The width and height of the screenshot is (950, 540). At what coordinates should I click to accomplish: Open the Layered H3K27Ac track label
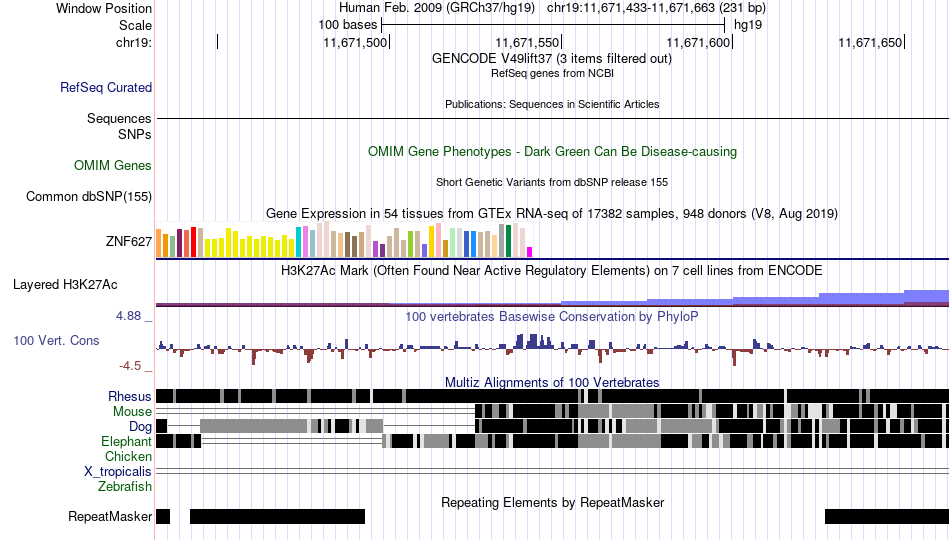click(65, 284)
